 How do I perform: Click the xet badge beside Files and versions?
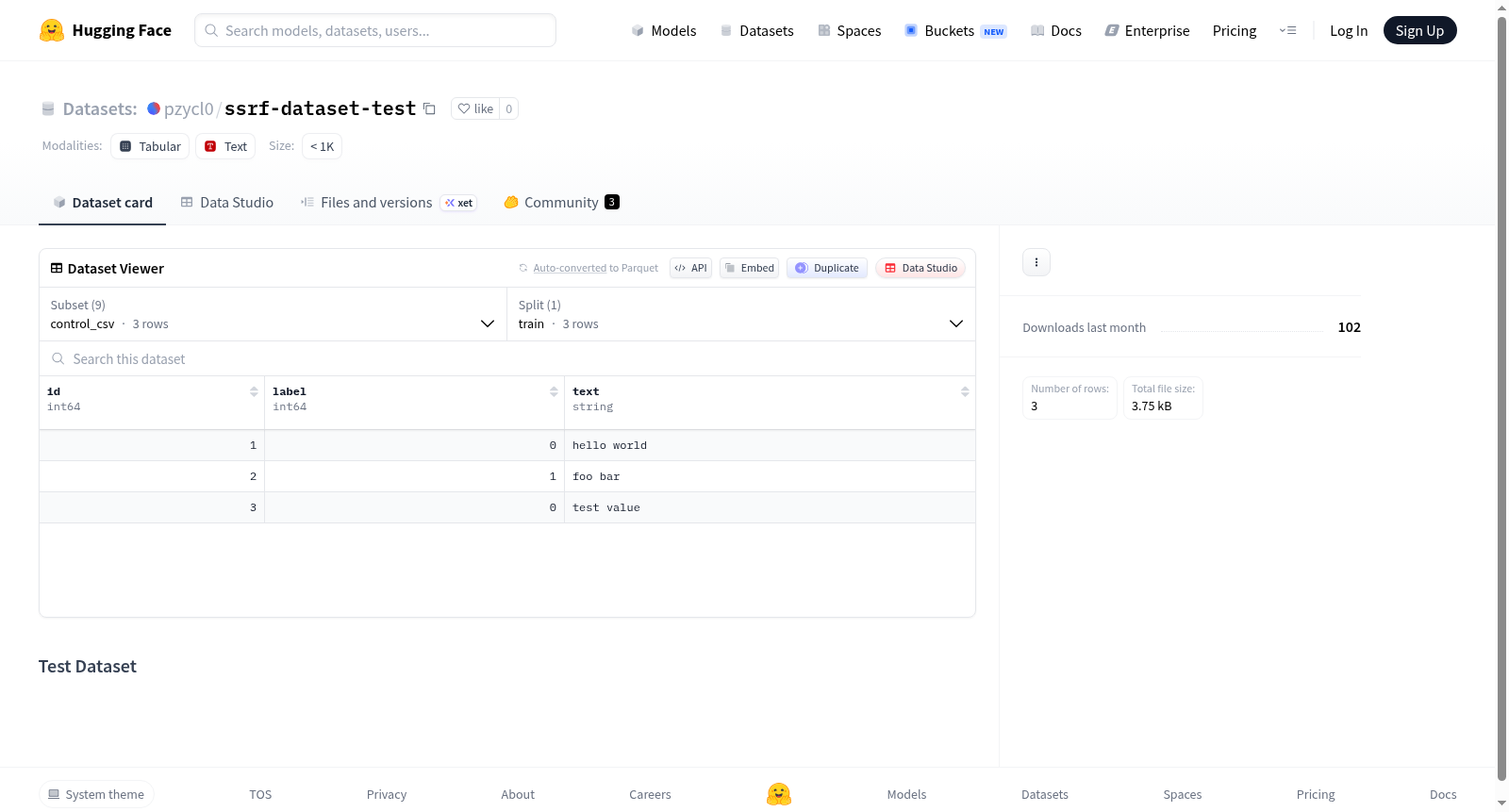tap(459, 203)
